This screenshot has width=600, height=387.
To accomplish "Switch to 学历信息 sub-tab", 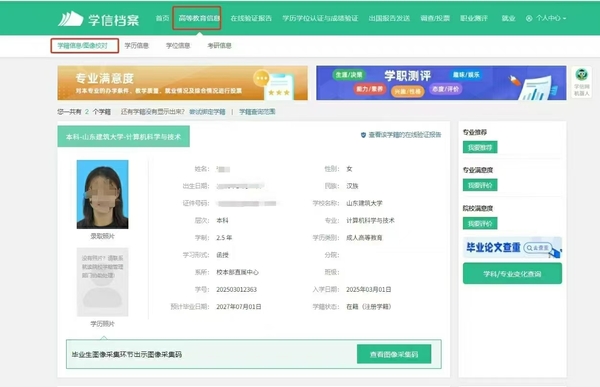I will 137,46.
